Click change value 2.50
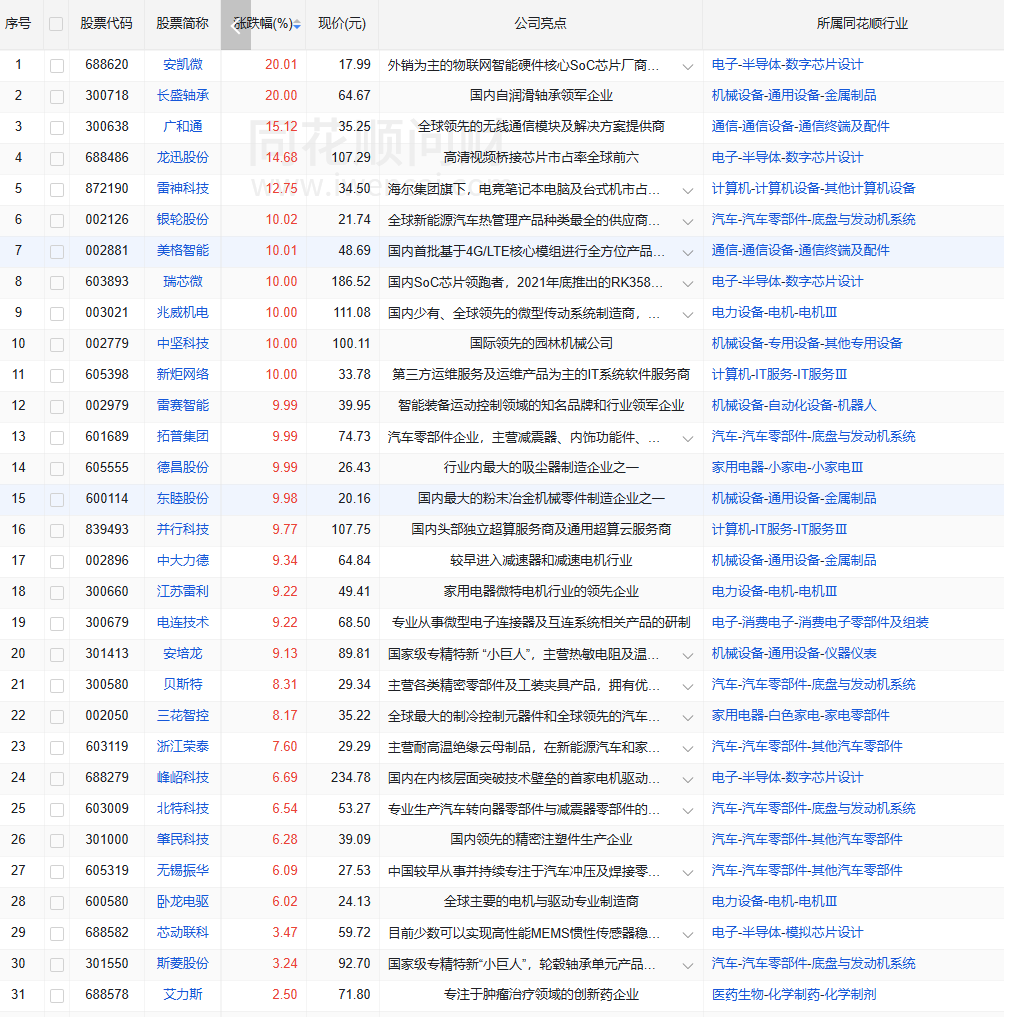 pos(285,995)
